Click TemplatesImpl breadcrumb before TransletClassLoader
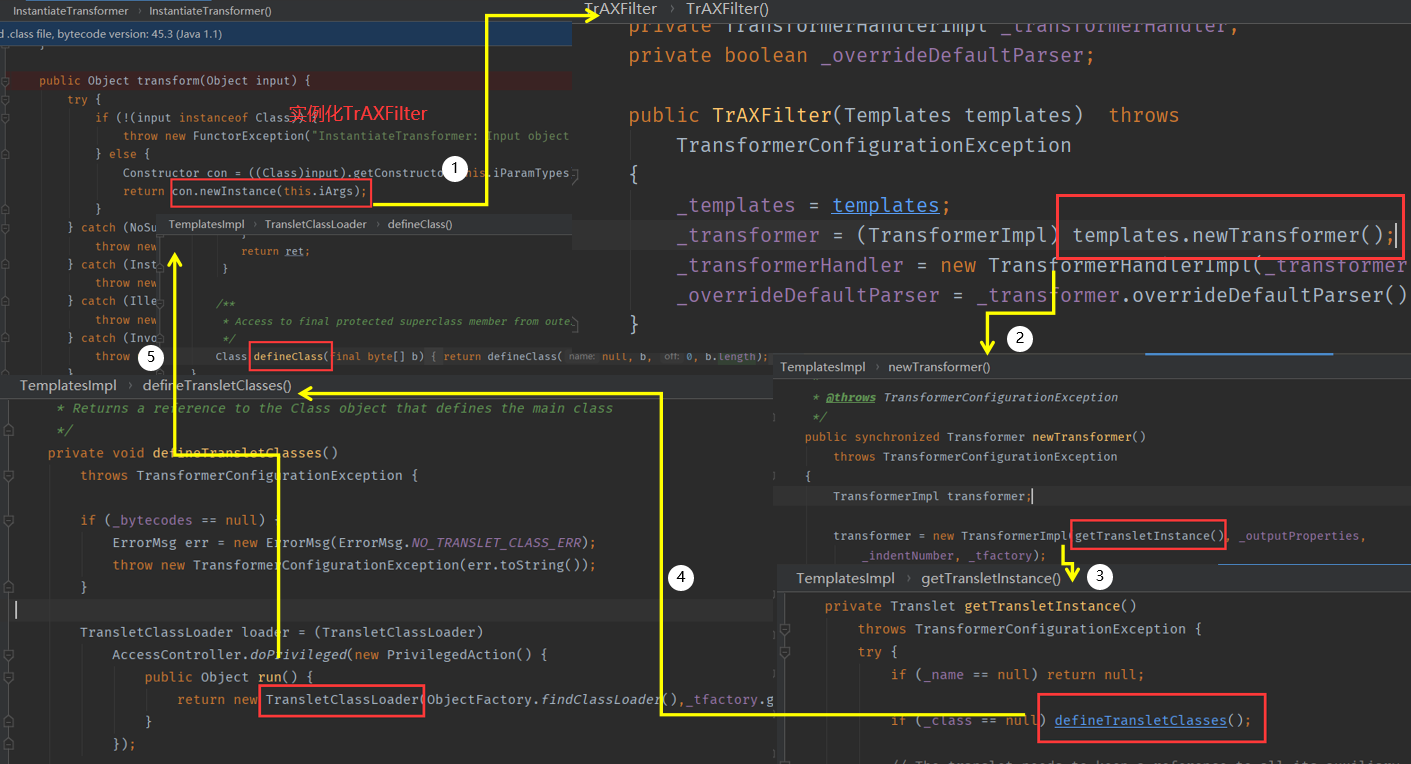This screenshot has height=764, width=1411. click(206, 224)
